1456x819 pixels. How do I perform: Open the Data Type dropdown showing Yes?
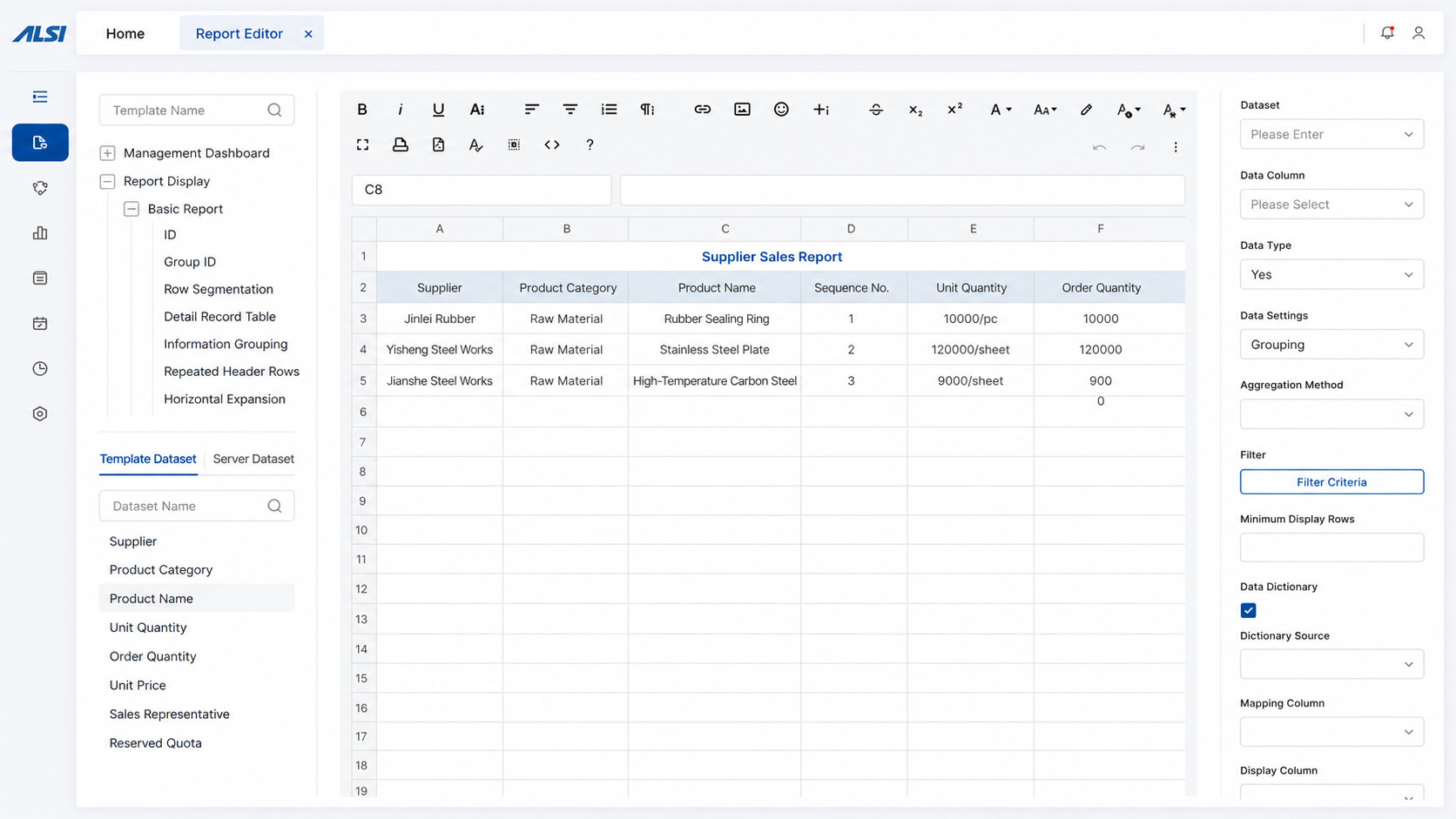[1331, 274]
